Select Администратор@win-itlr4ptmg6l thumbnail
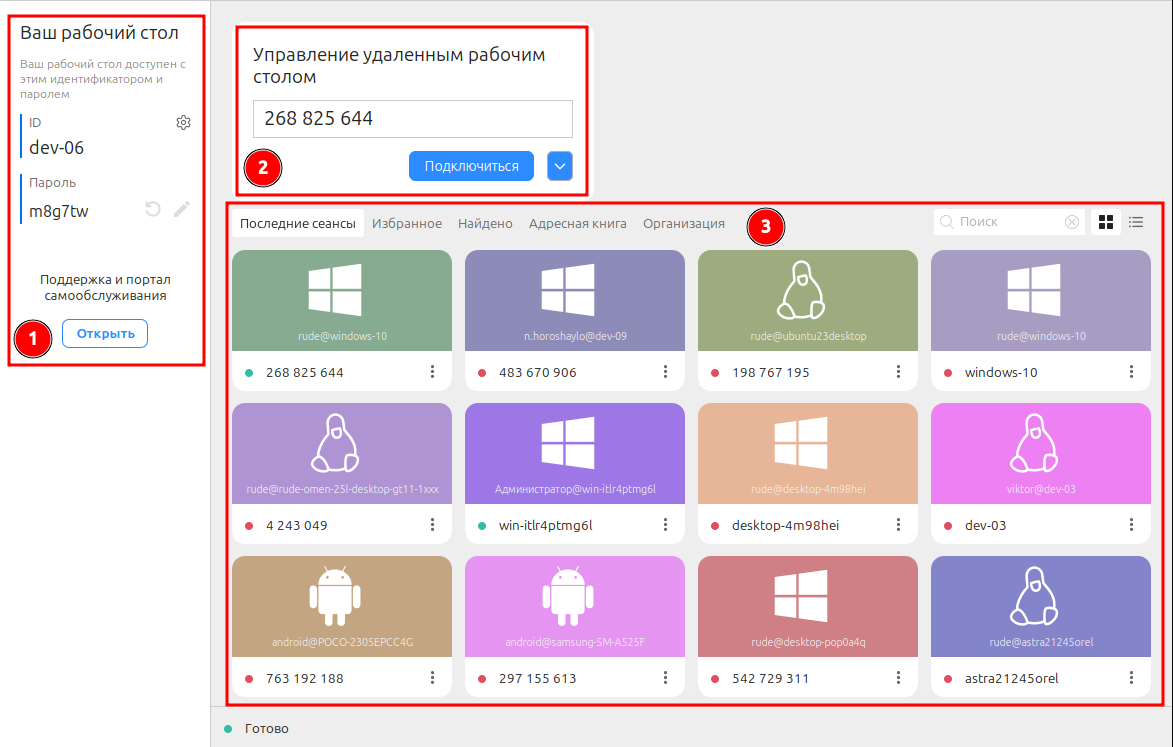 [x=575, y=453]
